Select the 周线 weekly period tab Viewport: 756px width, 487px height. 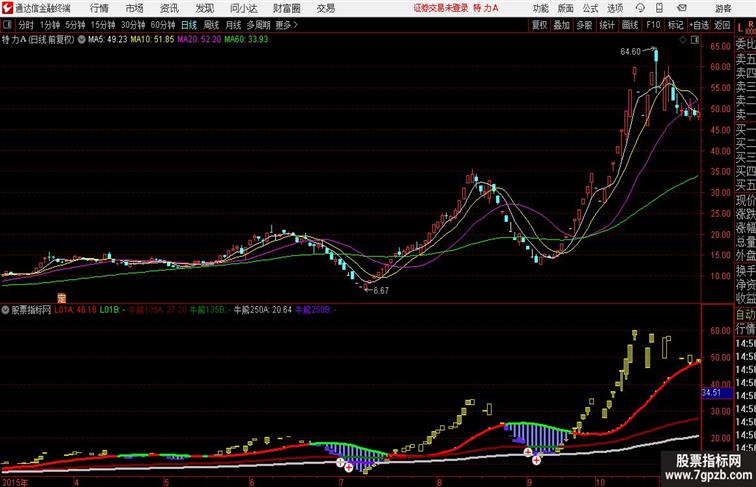tap(211, 25)
